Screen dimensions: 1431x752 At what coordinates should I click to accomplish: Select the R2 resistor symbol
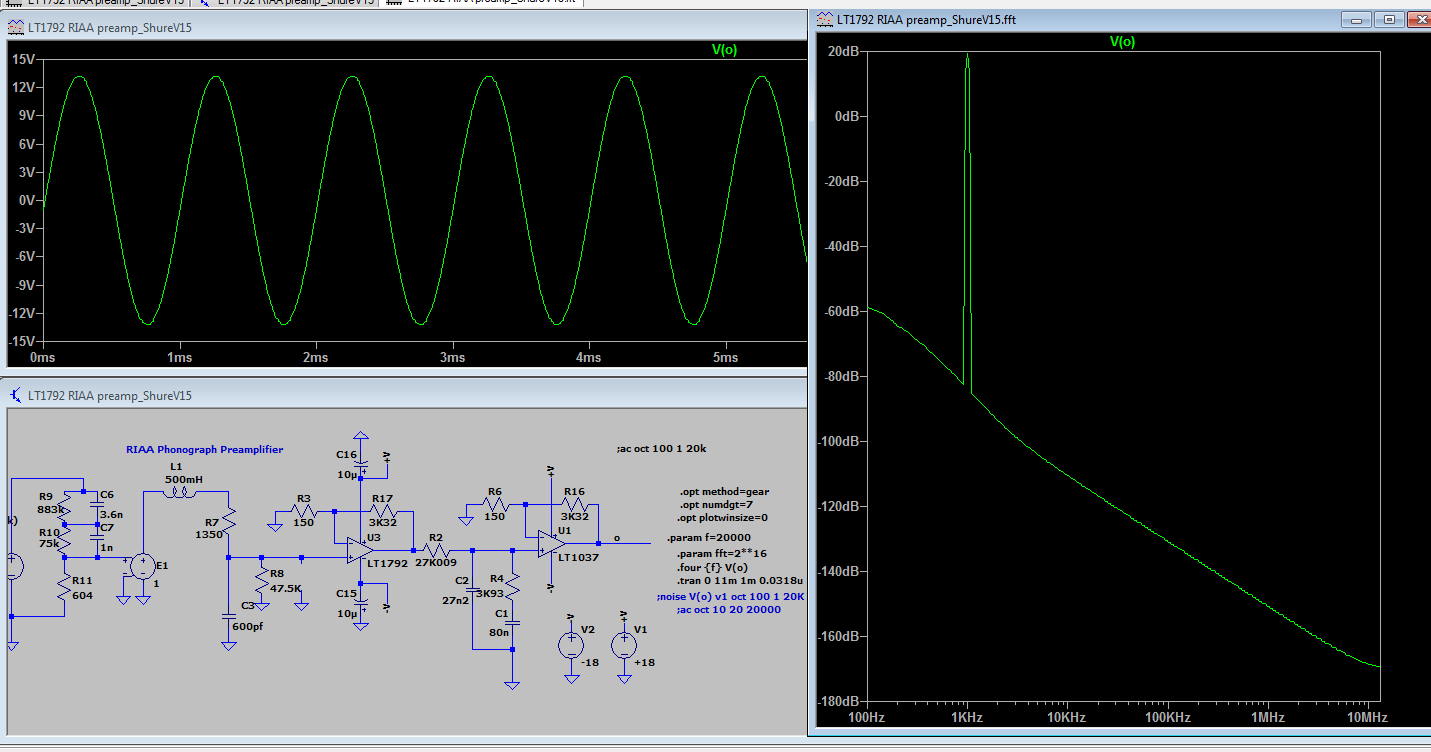point(436,550)
